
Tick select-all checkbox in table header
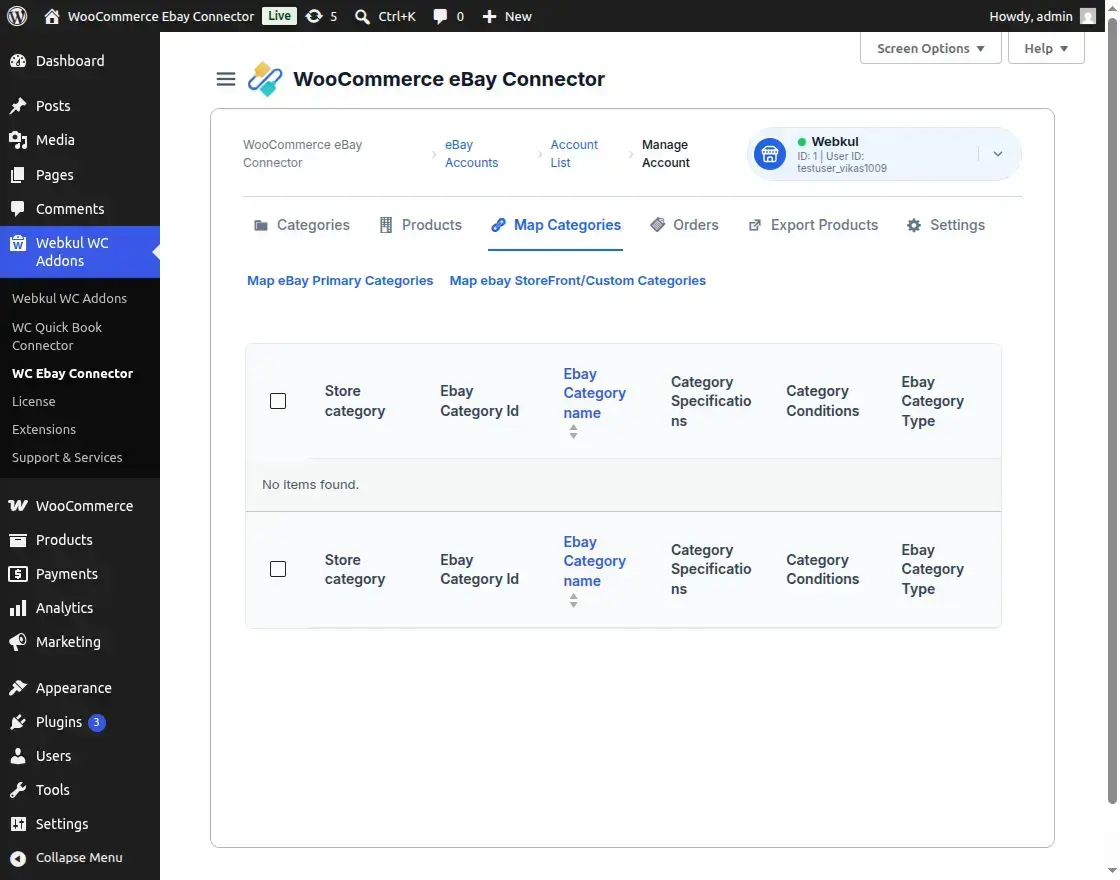tap(278, 401)
